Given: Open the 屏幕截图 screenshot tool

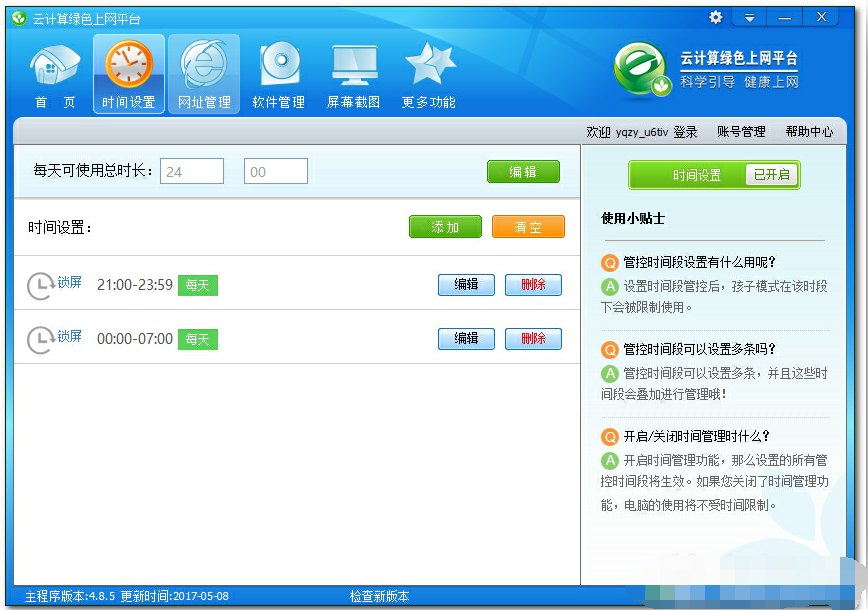Looking at the screenshot, I should pos(352,73).
